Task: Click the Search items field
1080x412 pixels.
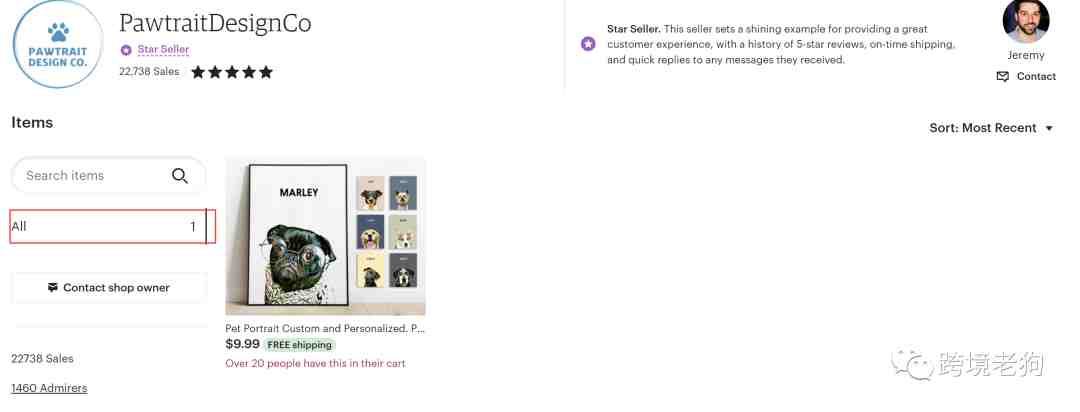Action: point(109,176)
